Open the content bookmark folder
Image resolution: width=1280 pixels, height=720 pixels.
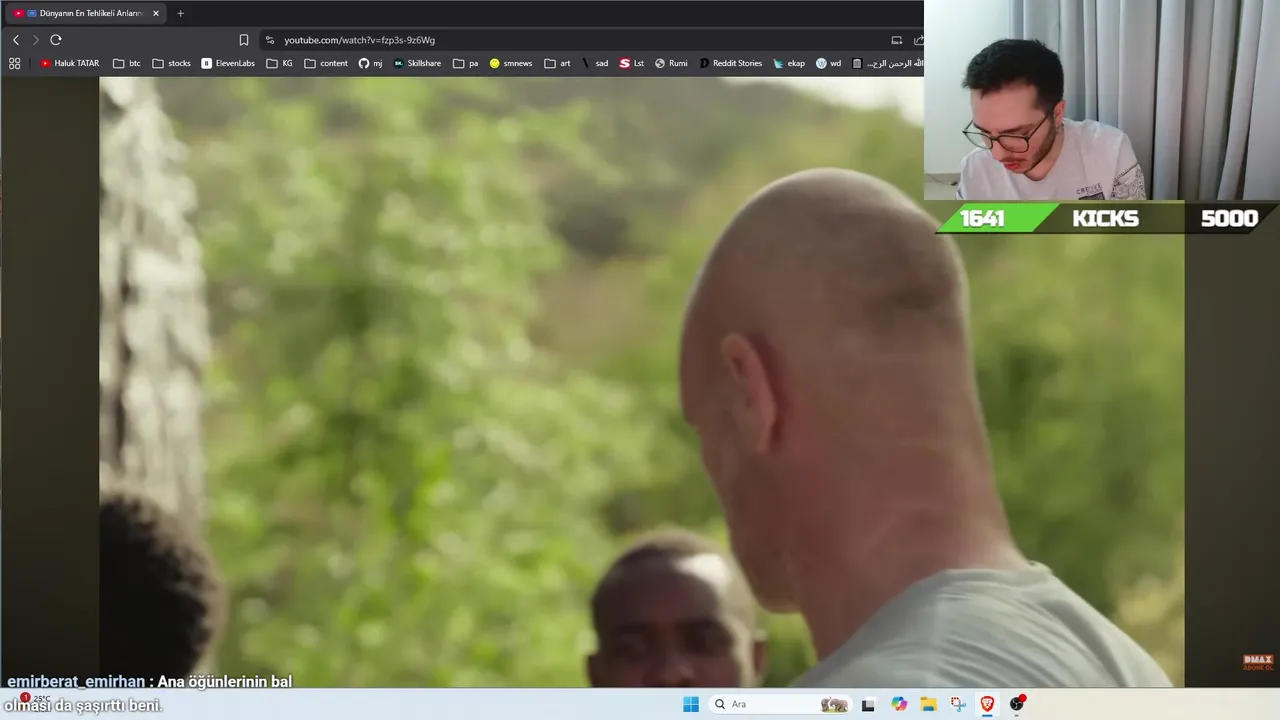326,63
